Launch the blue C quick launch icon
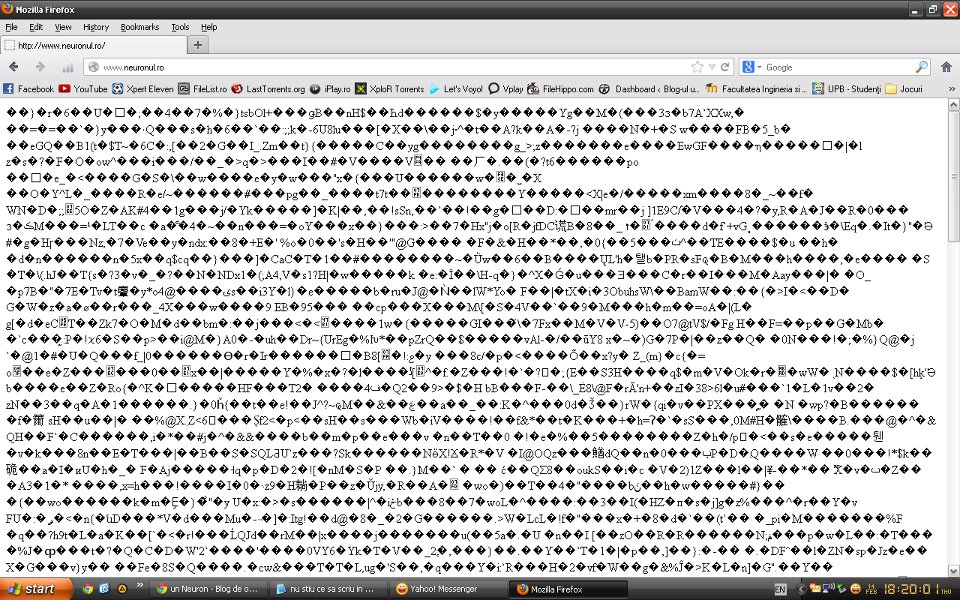This screenshot has width=960, height=600. click(x=104, y=589)
